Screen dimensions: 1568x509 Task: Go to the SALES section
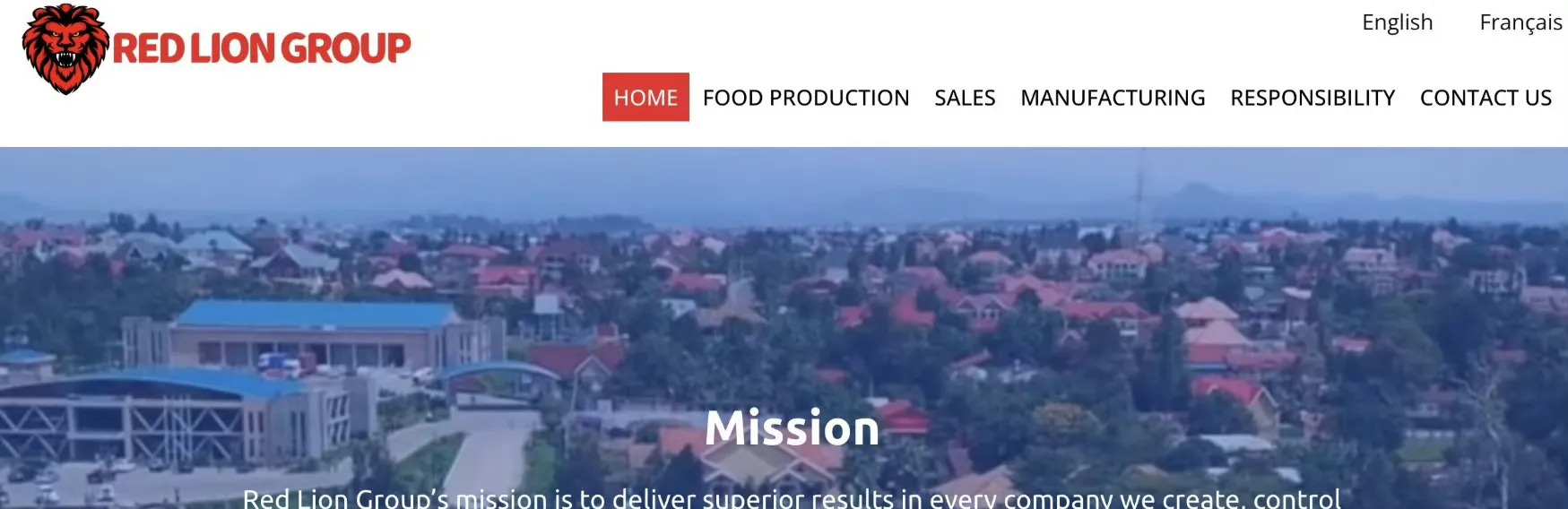965,98
